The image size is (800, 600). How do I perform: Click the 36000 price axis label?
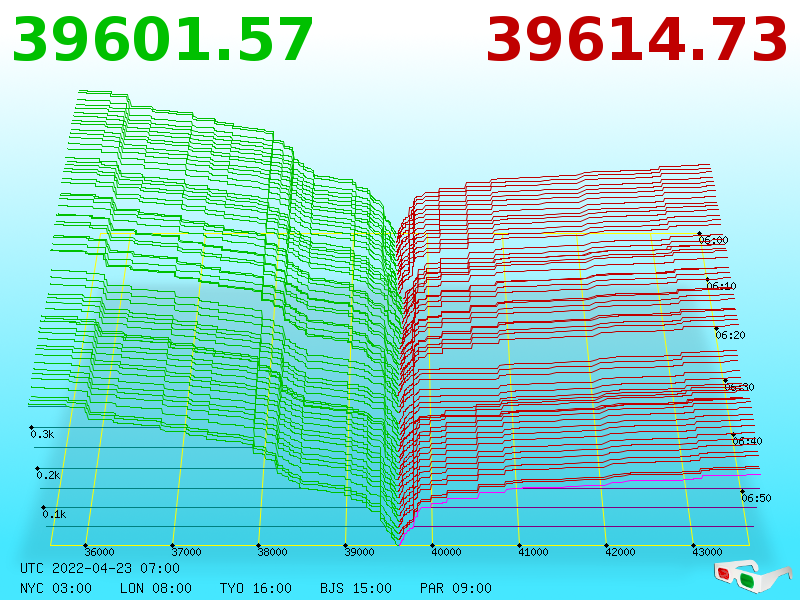[x=99, y=552]
